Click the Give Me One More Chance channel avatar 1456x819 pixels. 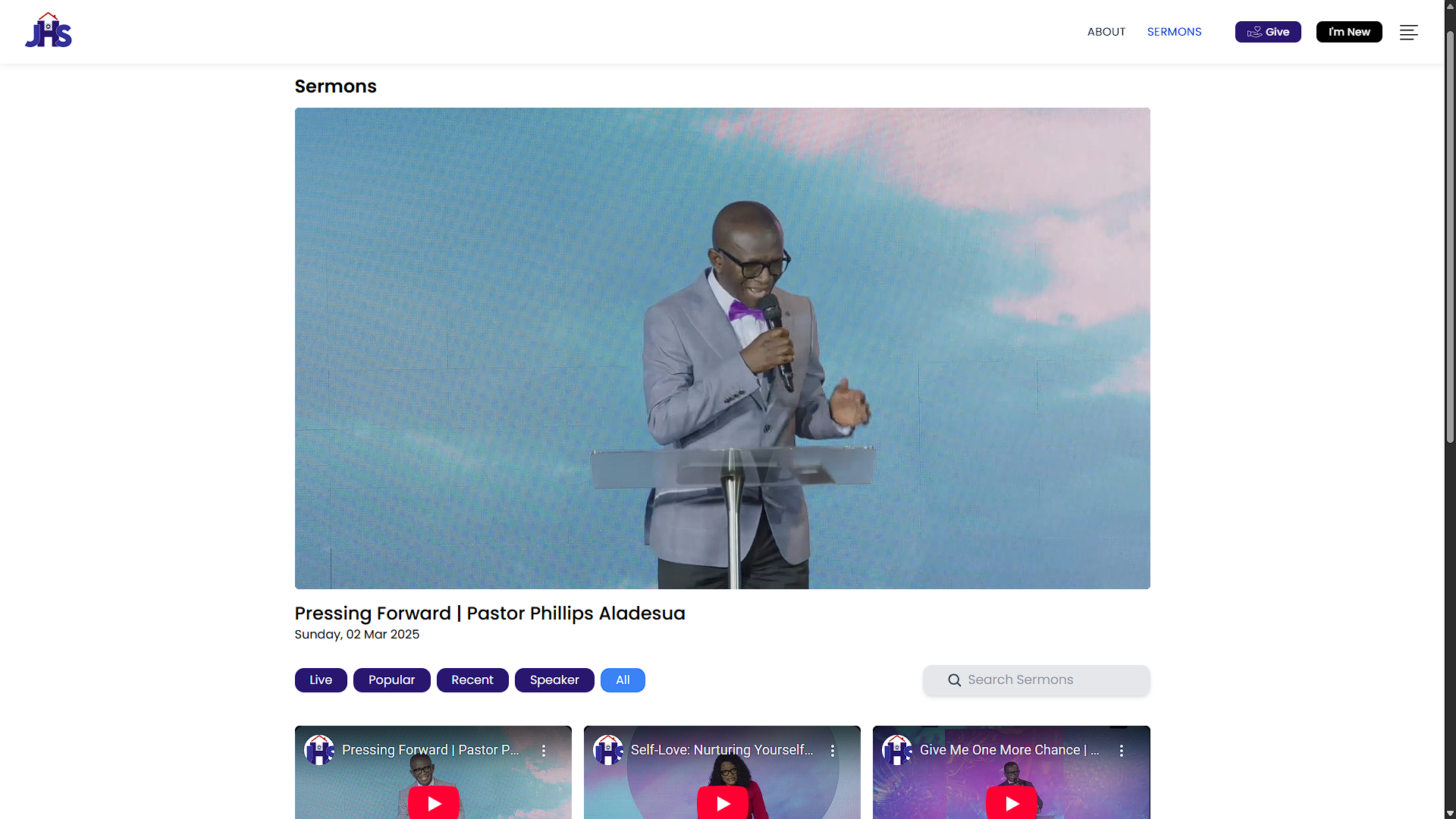(897, 750)
